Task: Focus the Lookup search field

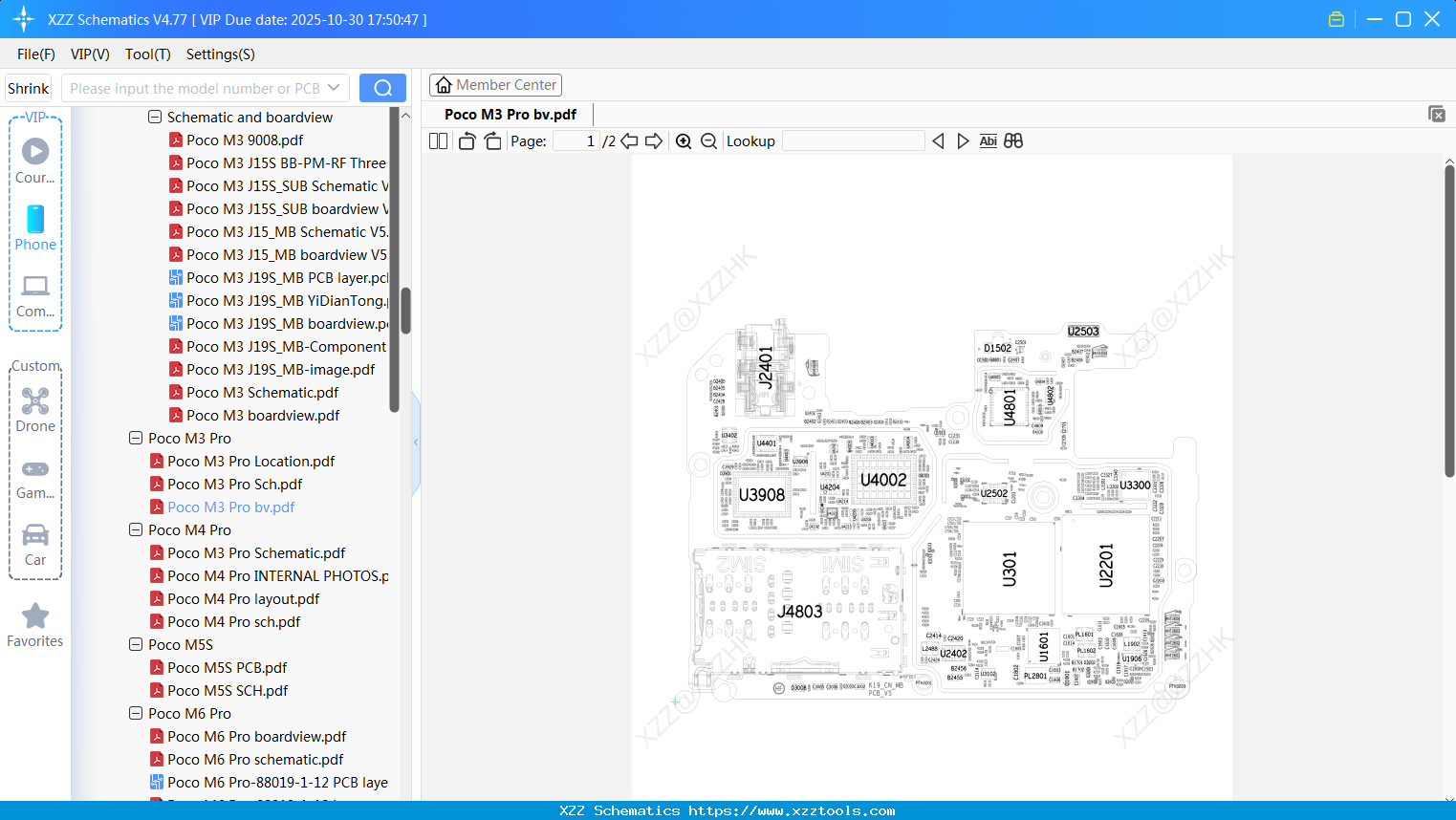Action: (854, 141)
